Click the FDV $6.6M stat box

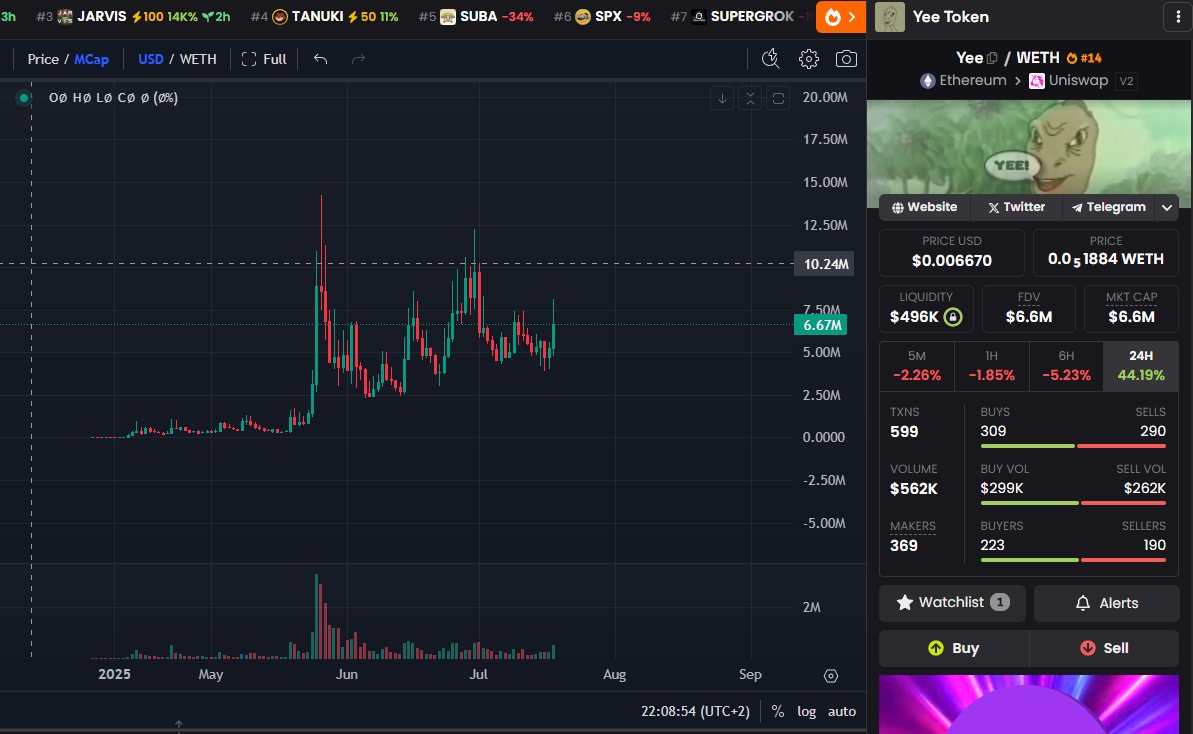(x=1029, y=309)
